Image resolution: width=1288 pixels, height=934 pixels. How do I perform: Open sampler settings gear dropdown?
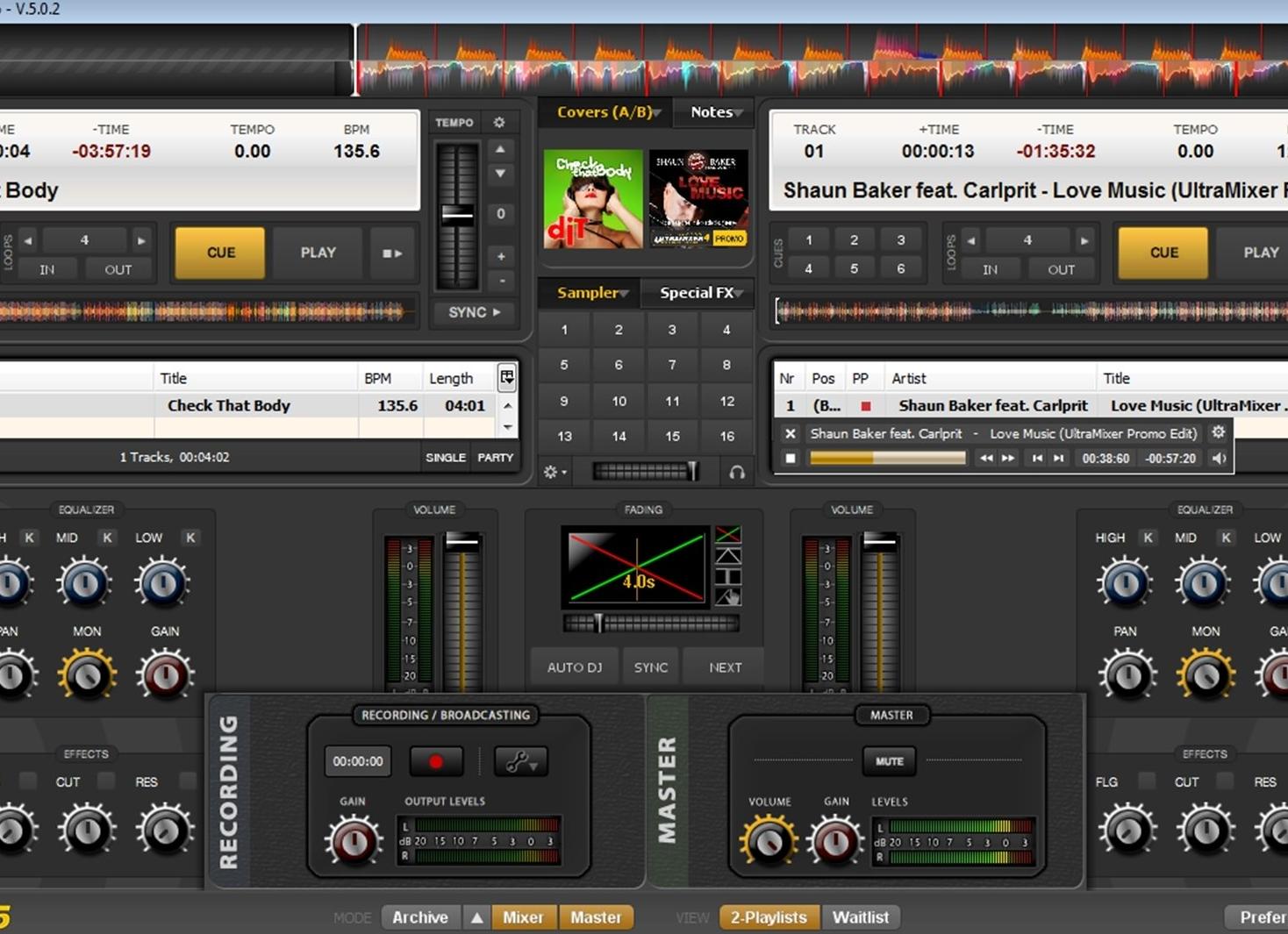coord(555,472)
